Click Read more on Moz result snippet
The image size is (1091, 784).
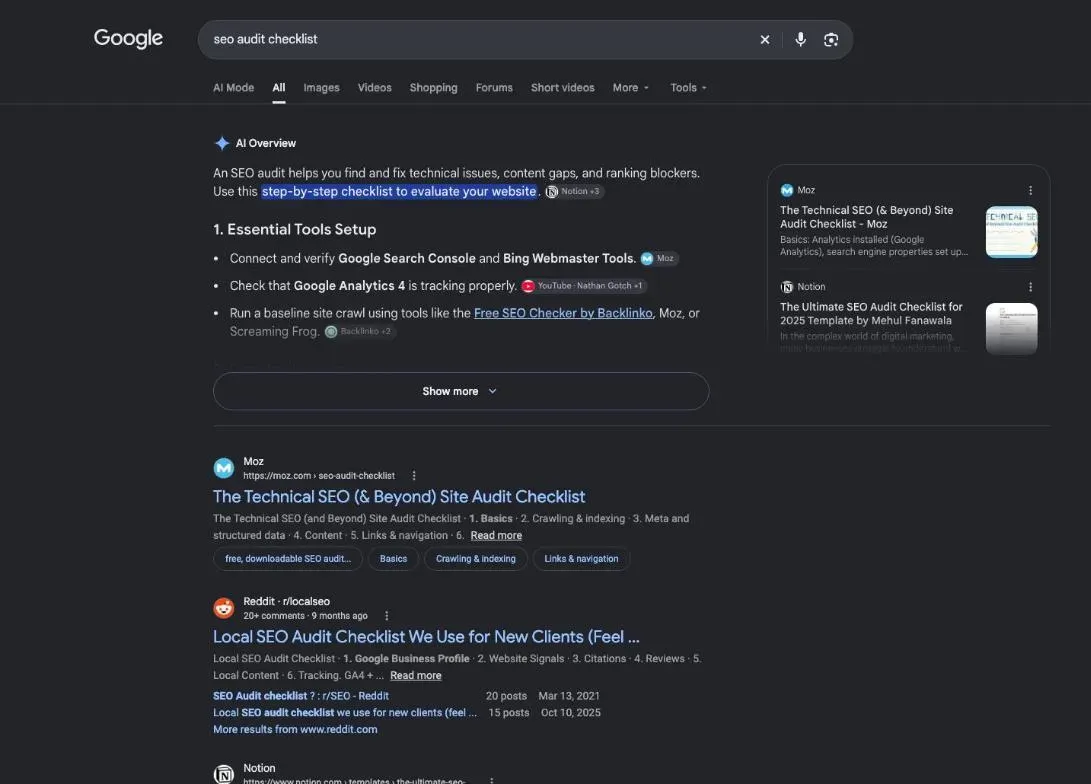pyautogui.click(x=496, y=536)
